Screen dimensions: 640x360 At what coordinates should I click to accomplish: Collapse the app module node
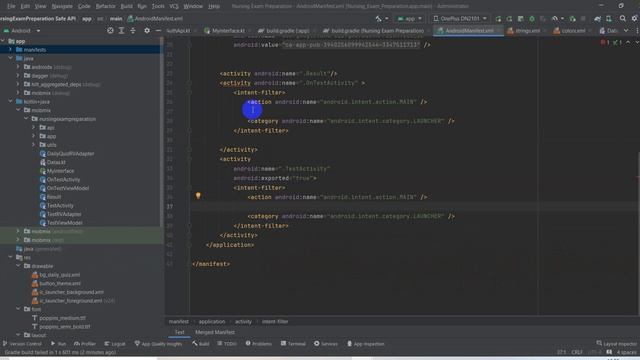point(3,41)
